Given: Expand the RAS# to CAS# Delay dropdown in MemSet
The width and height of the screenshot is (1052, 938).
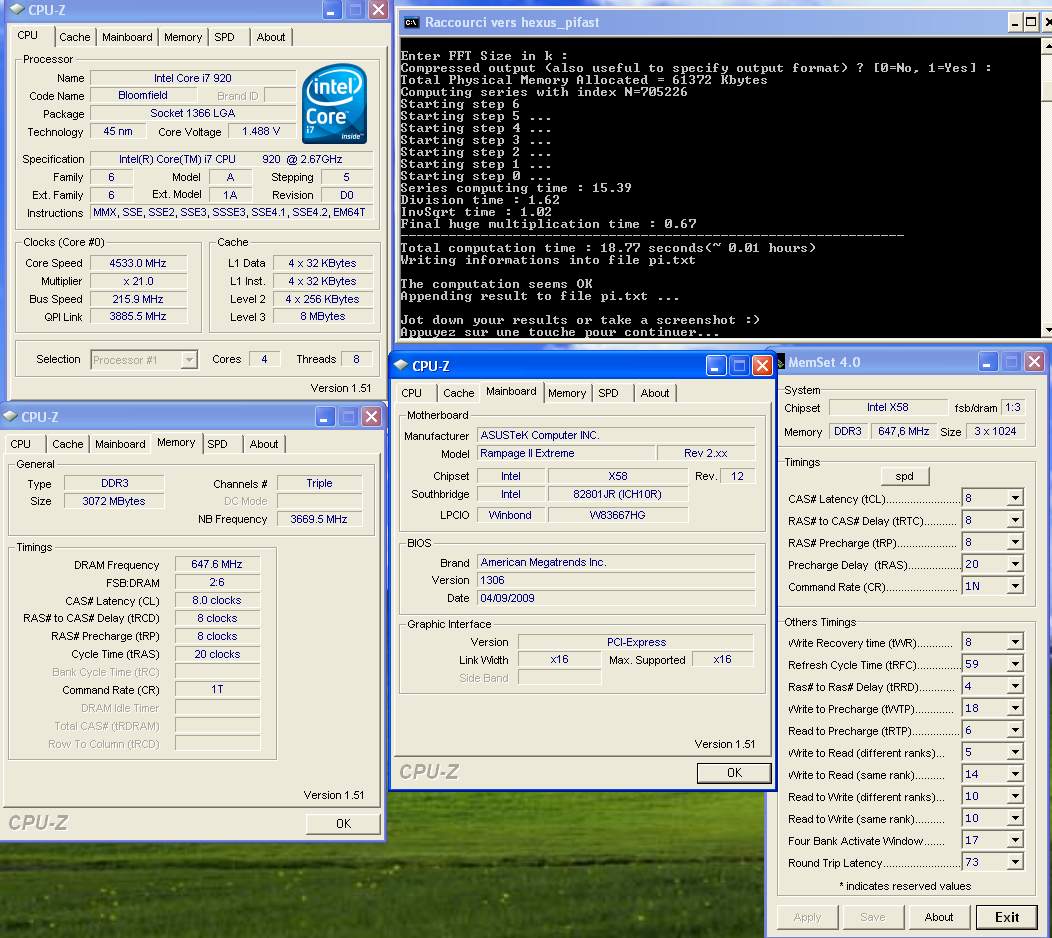Looking at the screenshot, I should pos(1014,521).
